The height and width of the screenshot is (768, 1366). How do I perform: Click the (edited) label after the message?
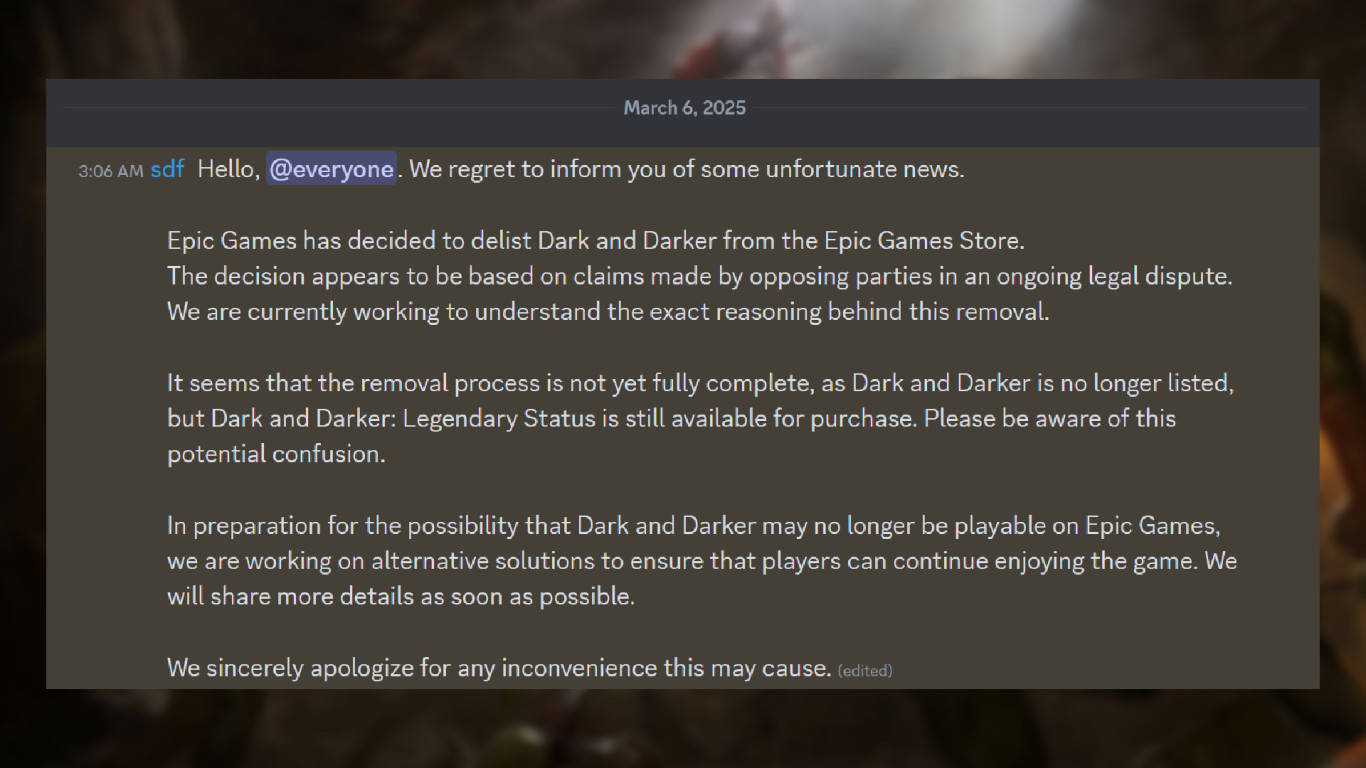click(865, 670)
